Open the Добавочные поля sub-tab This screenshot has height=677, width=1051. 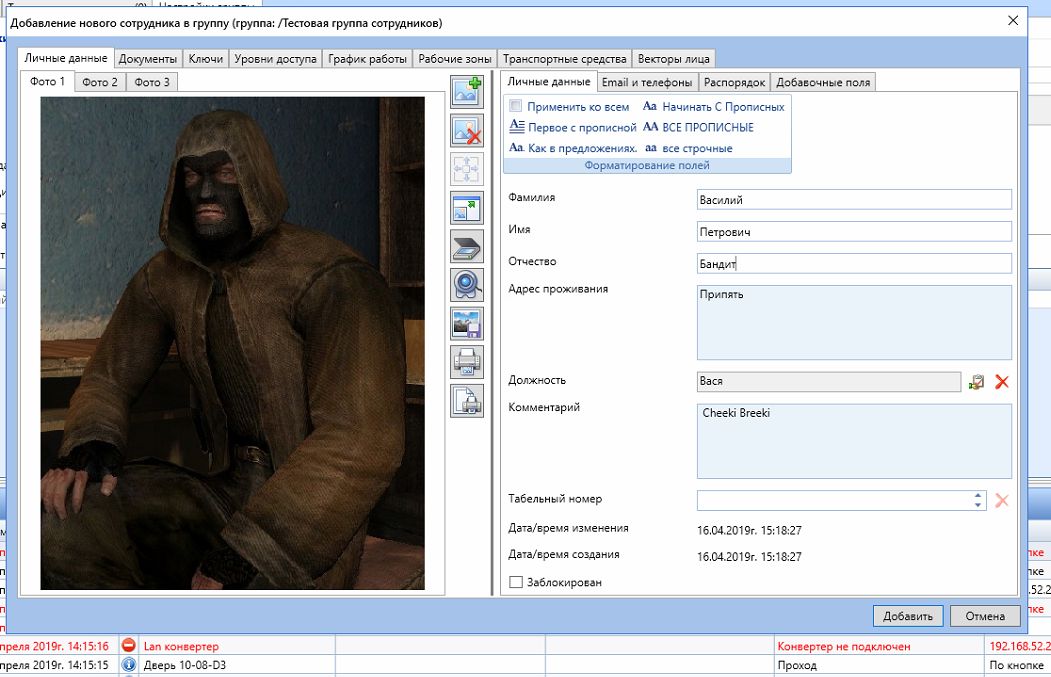[823, 82]
